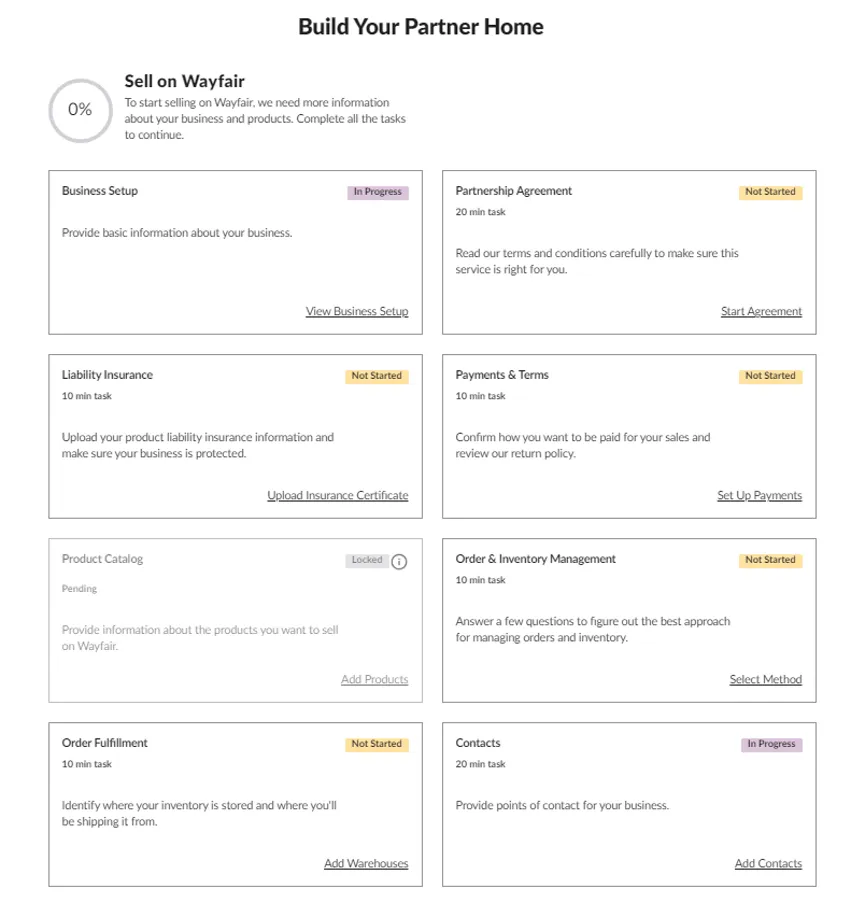
Task: Select the Payments & Terms card title
Action: [502, 375]
